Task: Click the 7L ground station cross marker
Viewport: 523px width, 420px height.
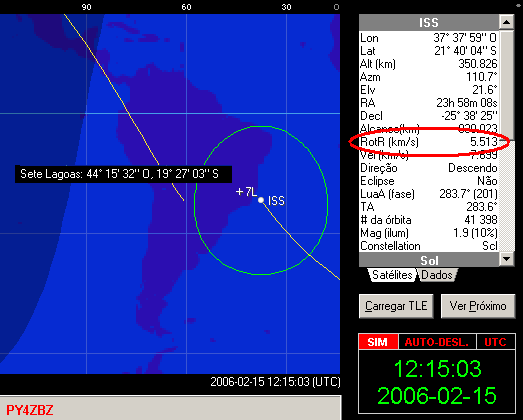Action: tap(239, 192)
